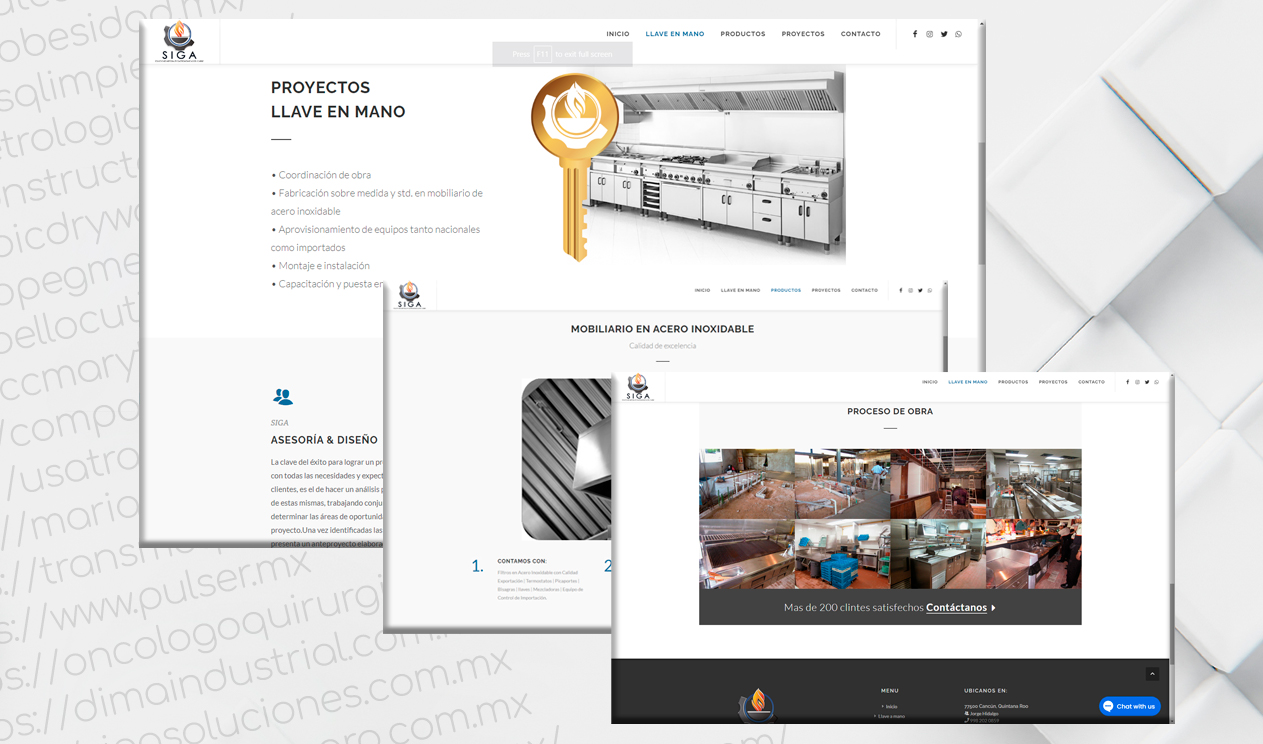This screenshot has width=1263, height=744.
Task: Click the Twitter bird icon in the topmost header
Action: 944,34
